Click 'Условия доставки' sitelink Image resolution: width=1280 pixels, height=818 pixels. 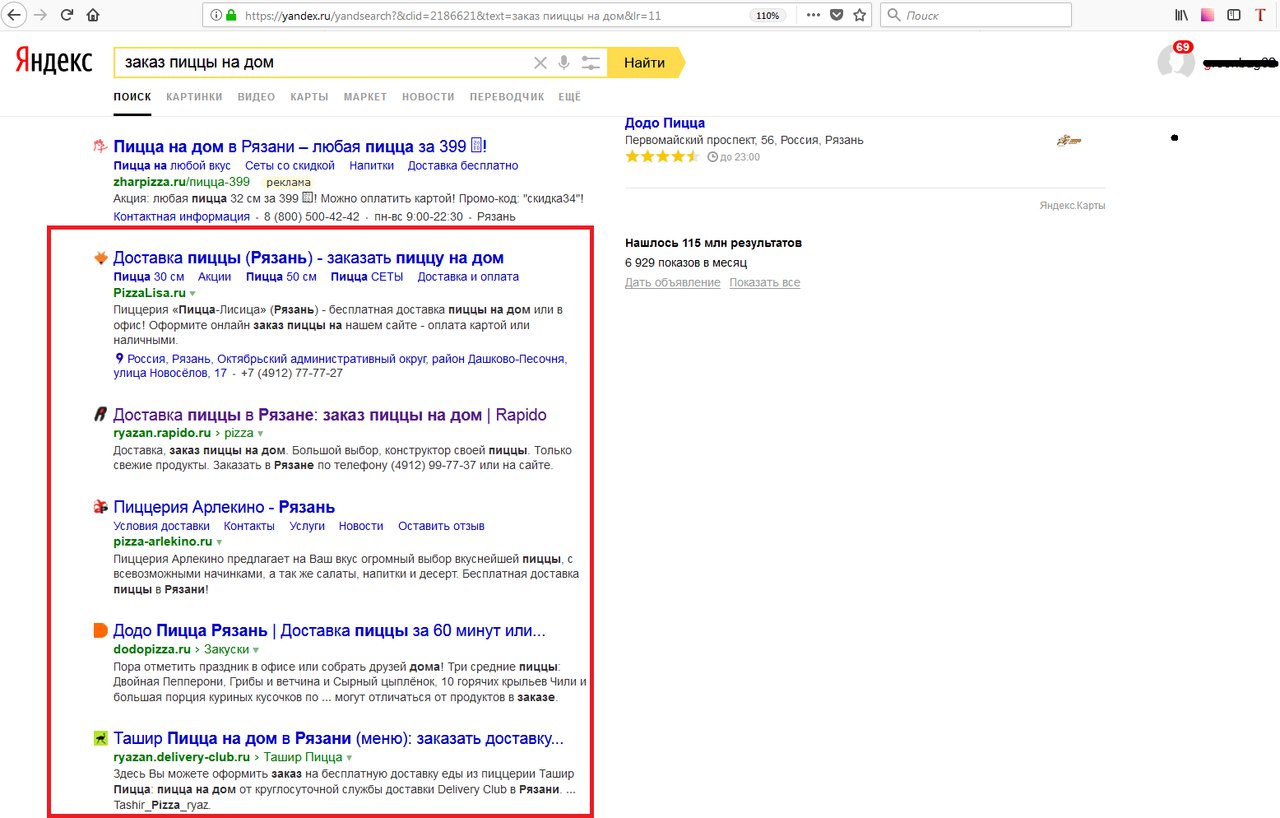pyautogui.click(x=162, y=526)
